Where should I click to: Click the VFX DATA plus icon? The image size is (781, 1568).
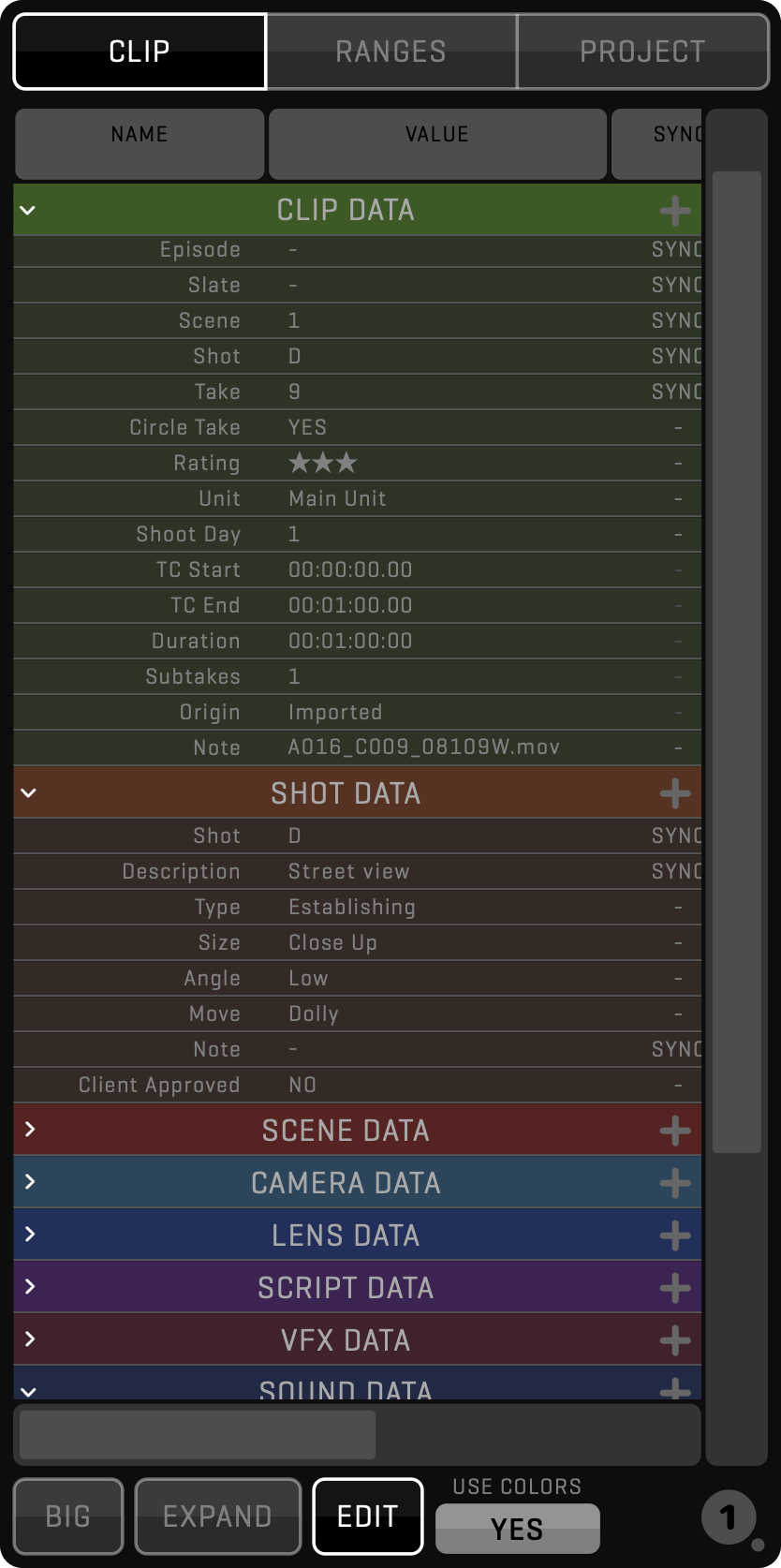coord(674,1341)
